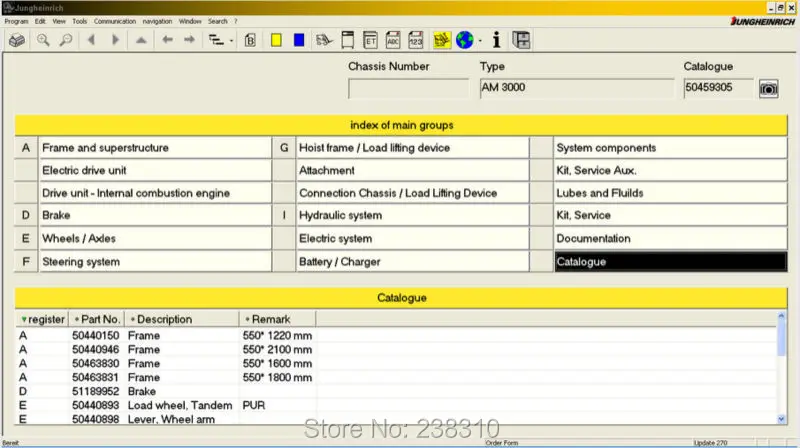Select the Brake main group

155,215
